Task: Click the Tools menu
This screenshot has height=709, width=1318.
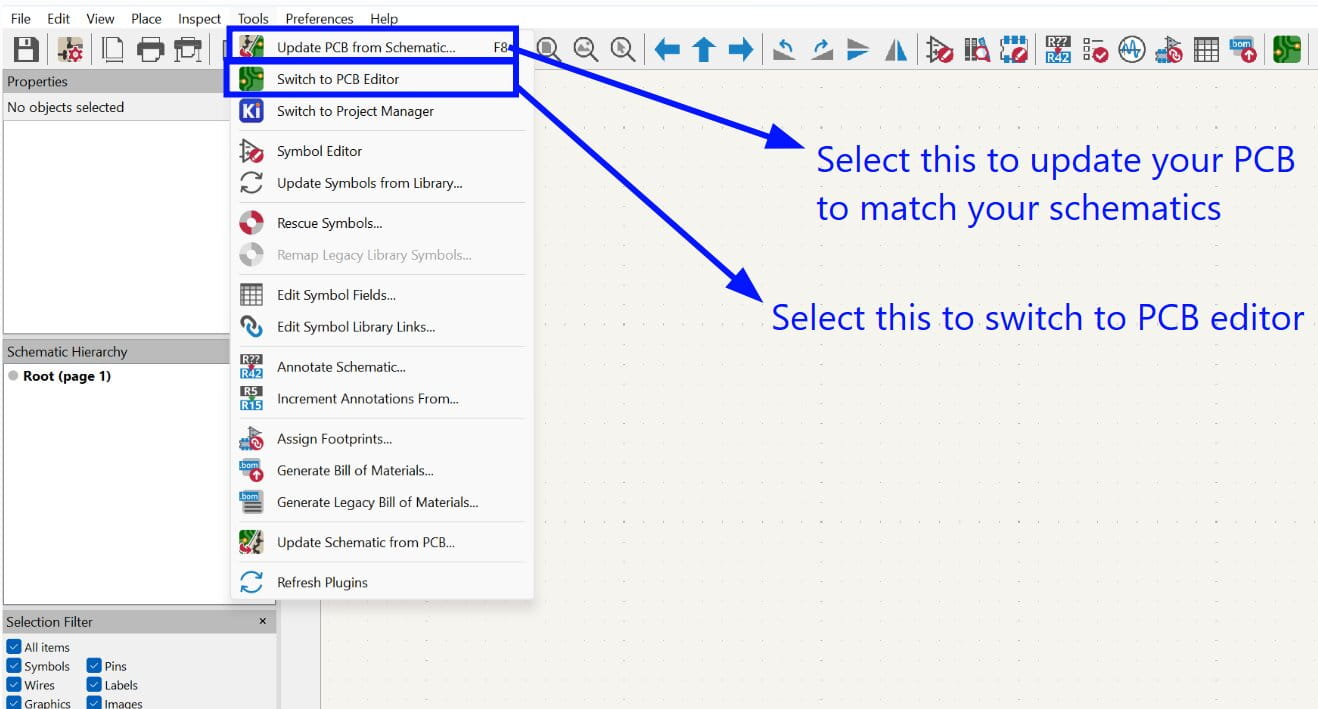Action: tap(253, 18)
